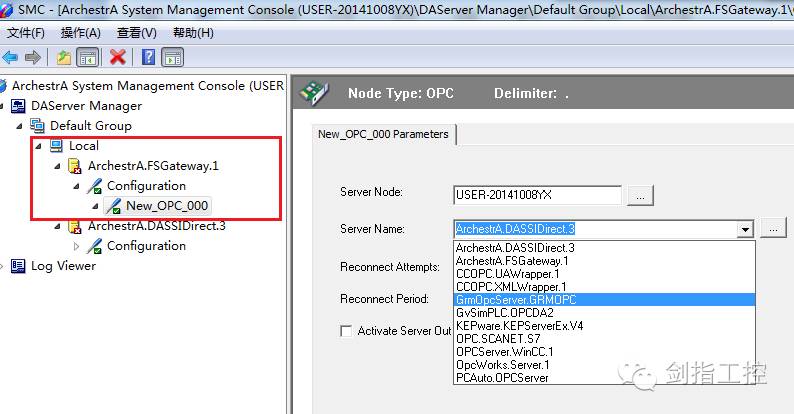Select the New_OPC_000 Parameters tab
The height and width of the screenshot is (414, 794).
pyautogui.click(x=383, y=134)
